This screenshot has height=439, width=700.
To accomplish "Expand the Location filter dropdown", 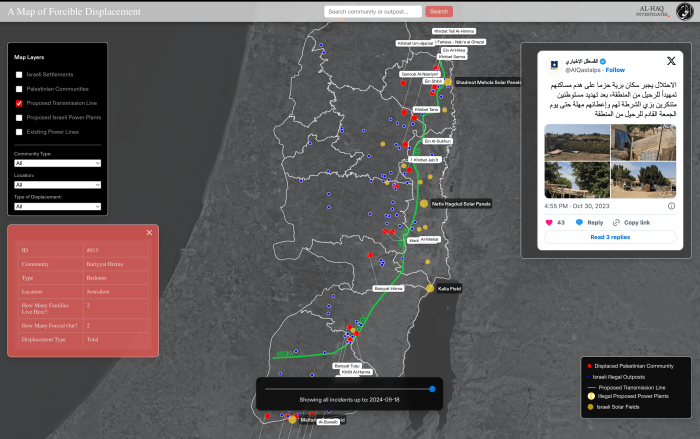I will pyautogui.click(x=56, y=185).
